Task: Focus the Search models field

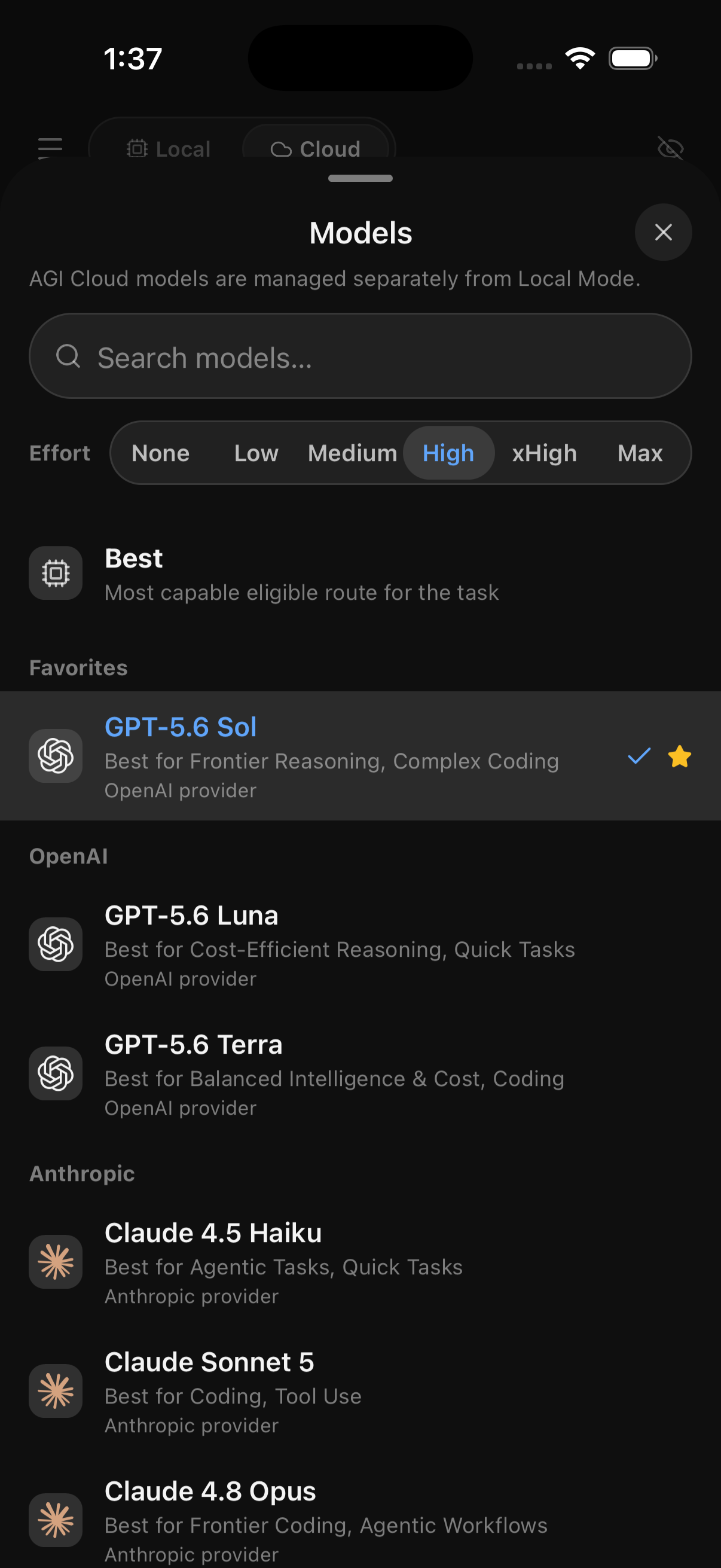Action: 360,356
